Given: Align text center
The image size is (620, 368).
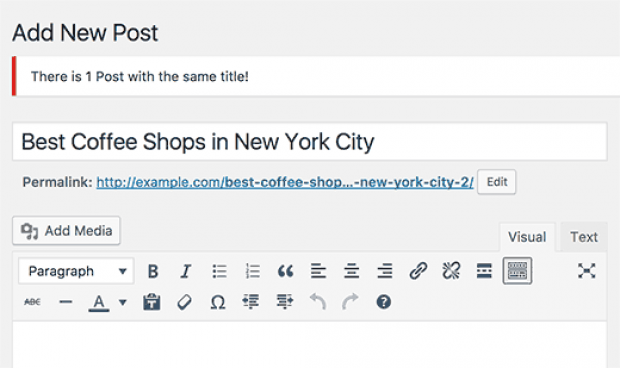Looking at the screenshot, I should point(352,271).
